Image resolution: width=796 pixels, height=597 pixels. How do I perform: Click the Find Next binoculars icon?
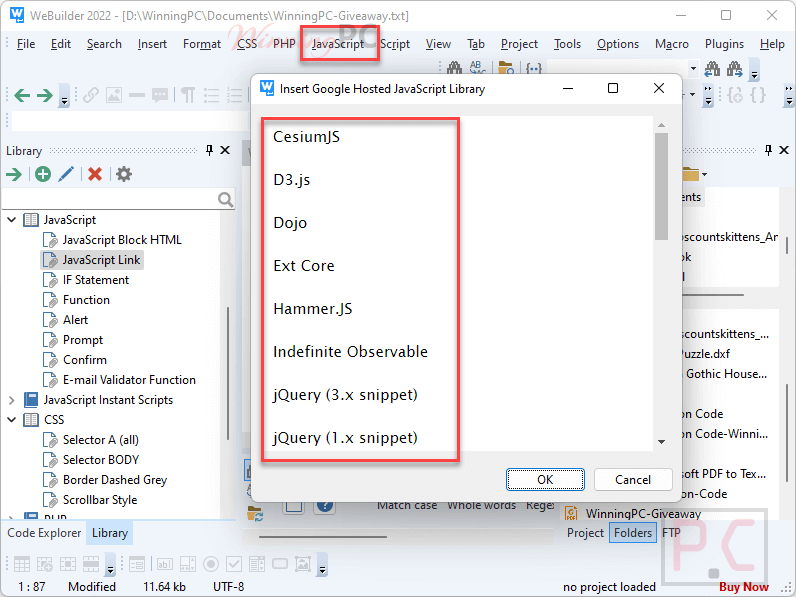pyautogui.click(x=735, y=68)
